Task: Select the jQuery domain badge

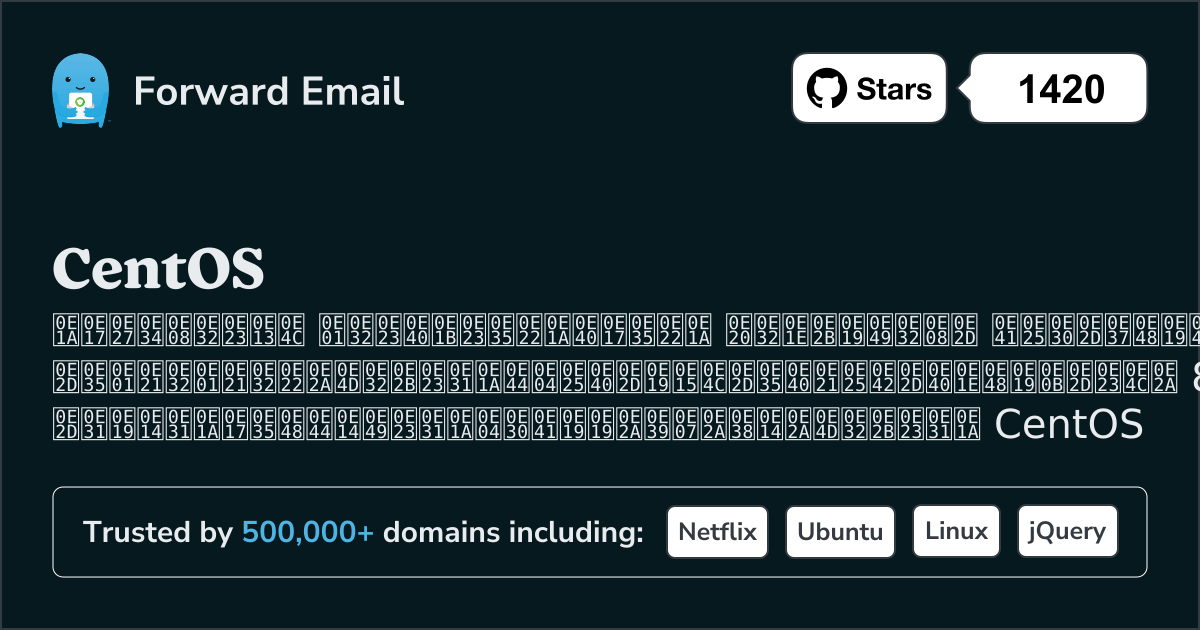Action: pos(1067,531)
